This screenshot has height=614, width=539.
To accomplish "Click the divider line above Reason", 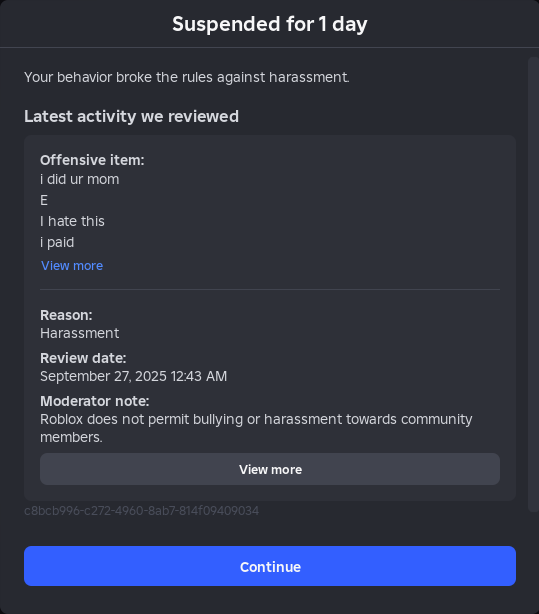I will pos(270,289).
